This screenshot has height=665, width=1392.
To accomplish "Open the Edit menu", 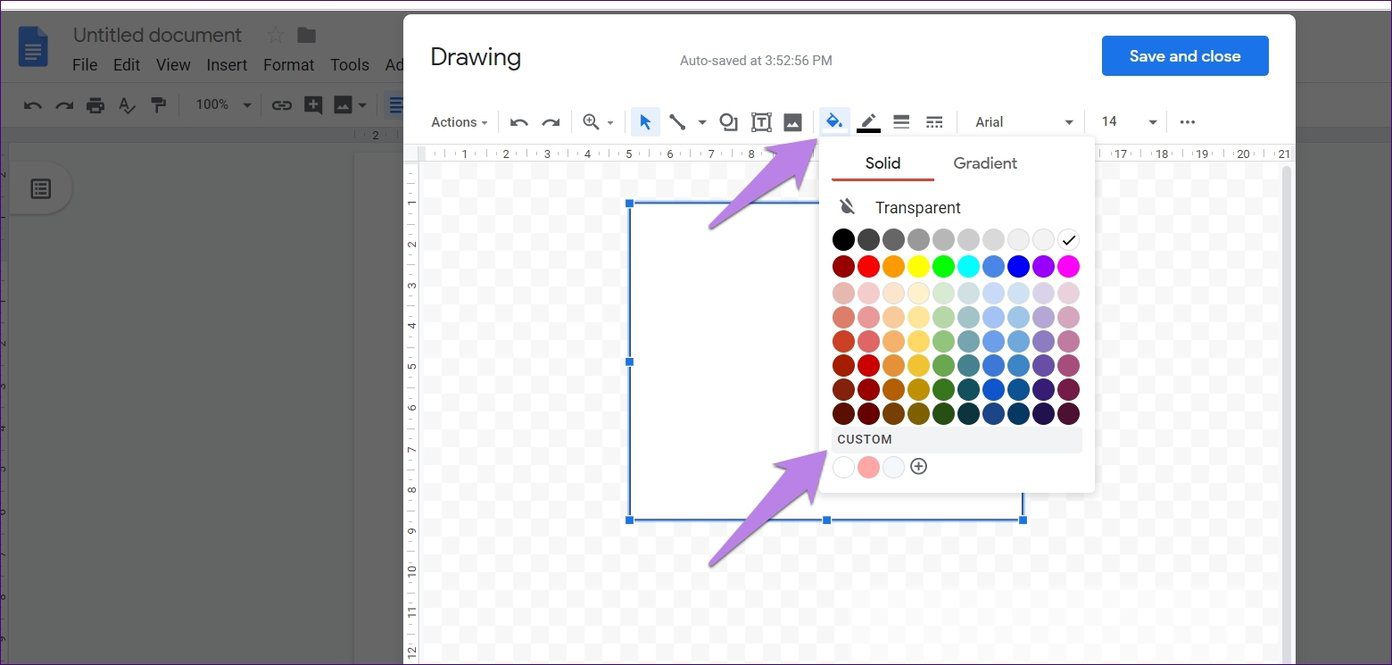I will pos(126,65).
